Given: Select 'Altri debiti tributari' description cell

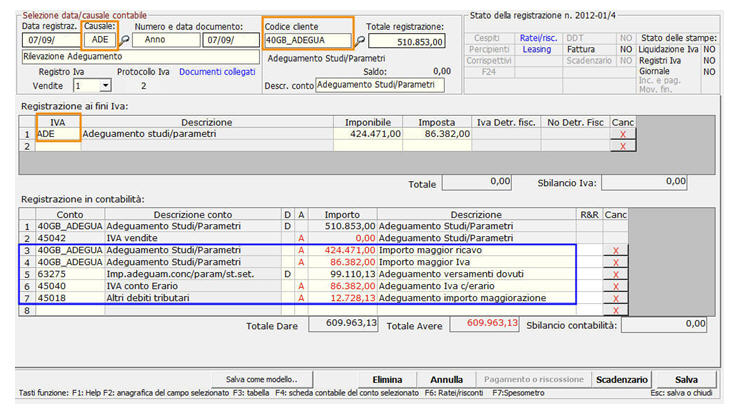Looking at the screenshot, I should point(193,298).
